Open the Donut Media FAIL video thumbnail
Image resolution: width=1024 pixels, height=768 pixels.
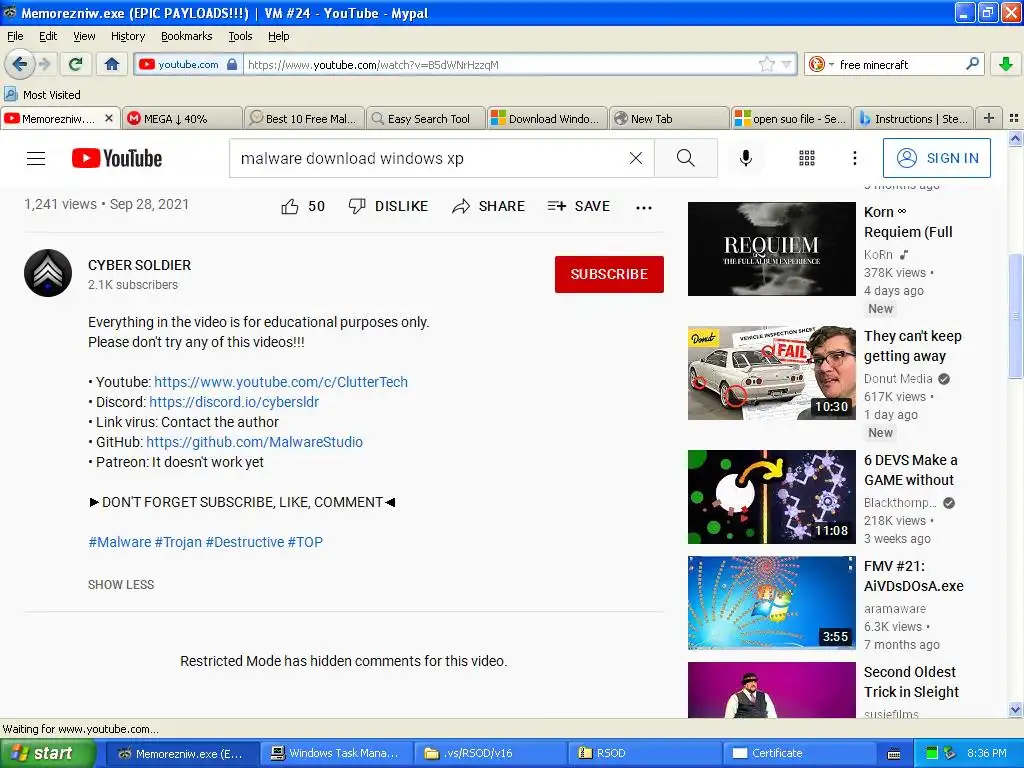[771, 373]
